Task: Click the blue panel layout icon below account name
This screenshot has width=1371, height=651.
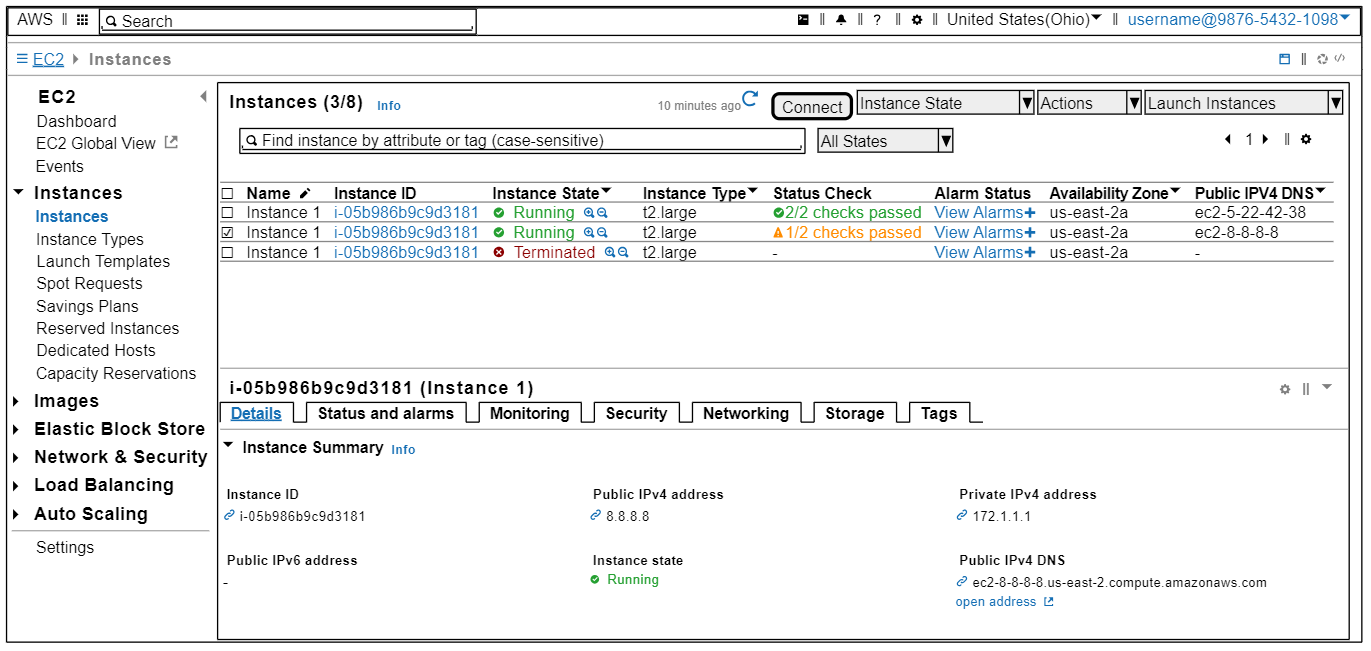Action: point(1285,59)
